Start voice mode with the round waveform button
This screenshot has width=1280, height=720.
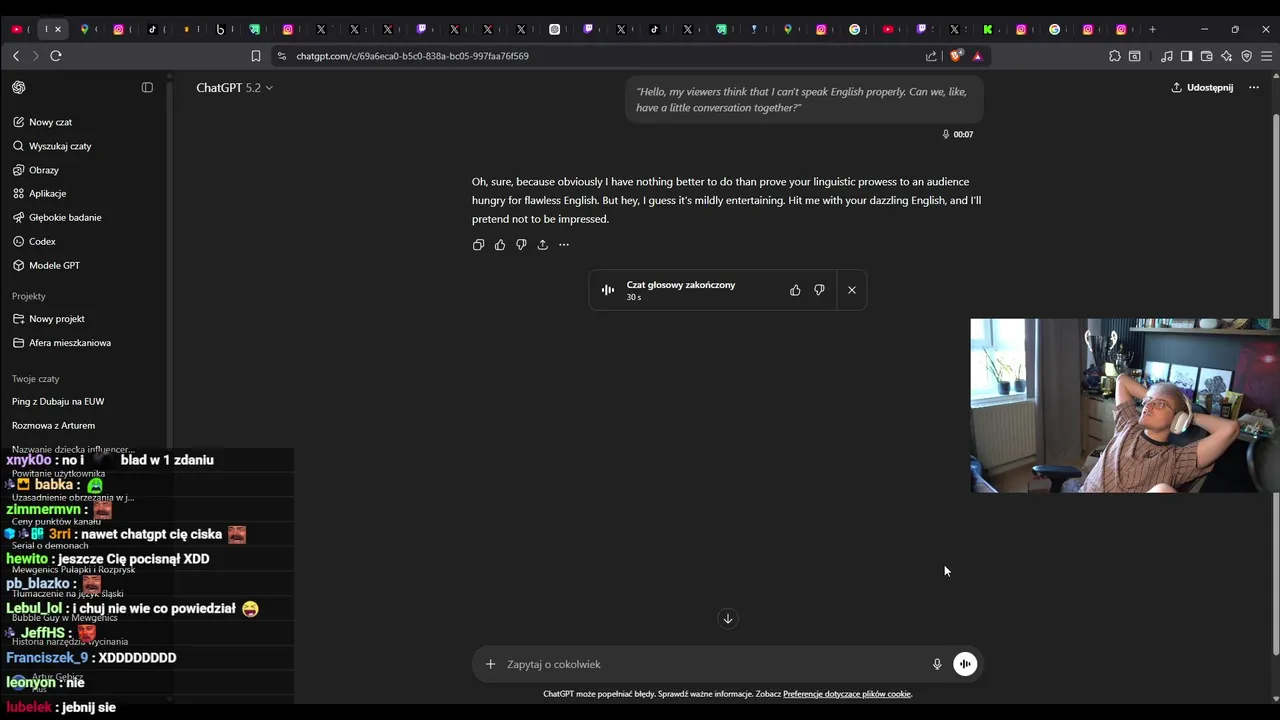(965, 664)
